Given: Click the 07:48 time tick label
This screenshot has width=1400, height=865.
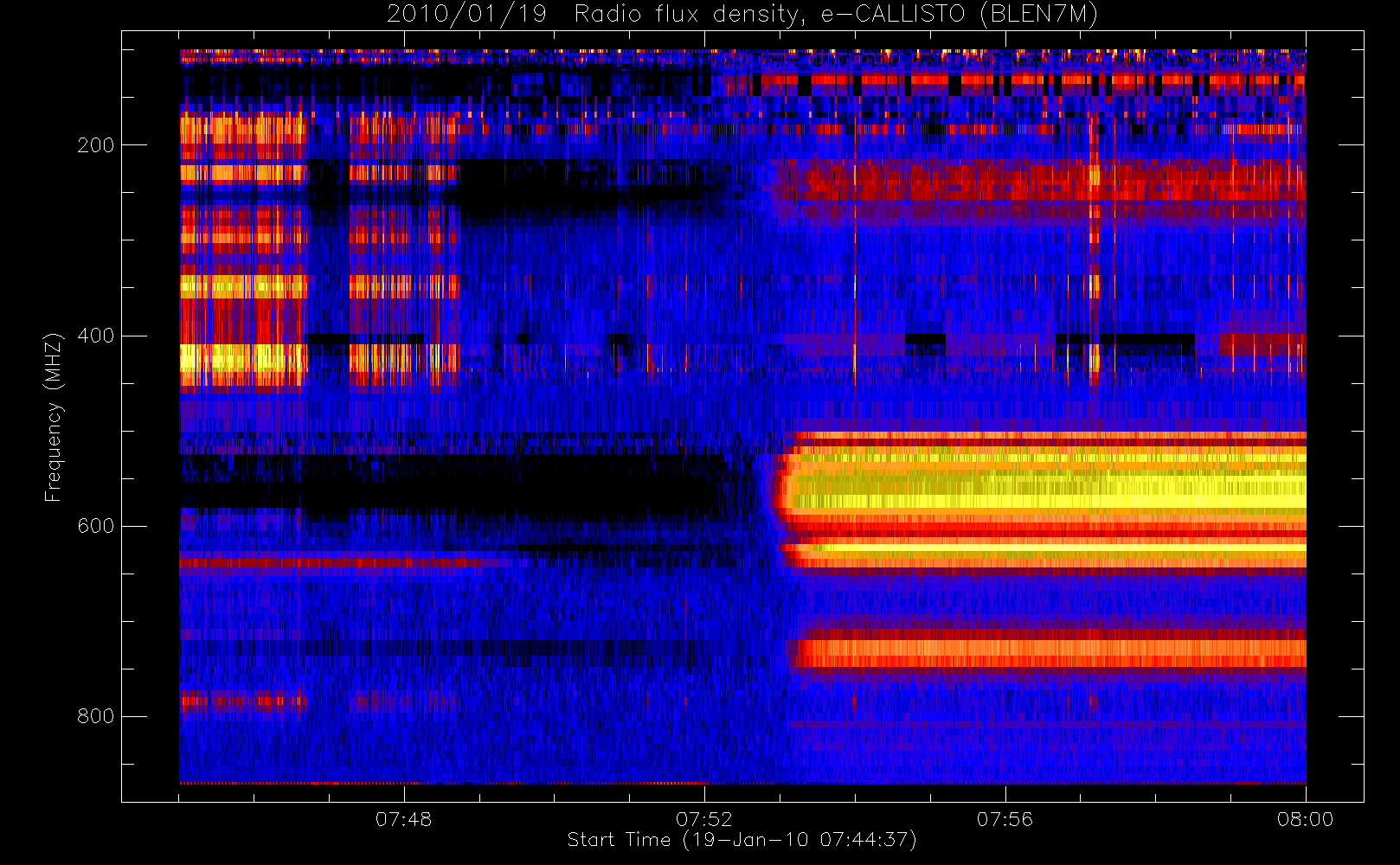Looking at the screenshot, I should point(403,819).
